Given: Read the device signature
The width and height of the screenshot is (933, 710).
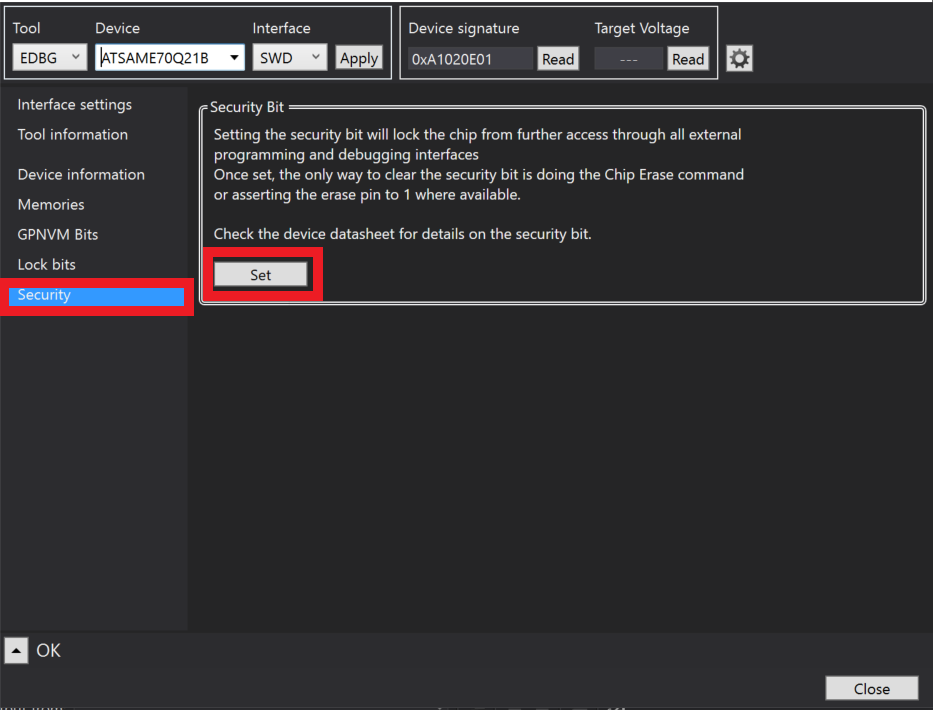Looking at the screenshot, I should point(557,59).
